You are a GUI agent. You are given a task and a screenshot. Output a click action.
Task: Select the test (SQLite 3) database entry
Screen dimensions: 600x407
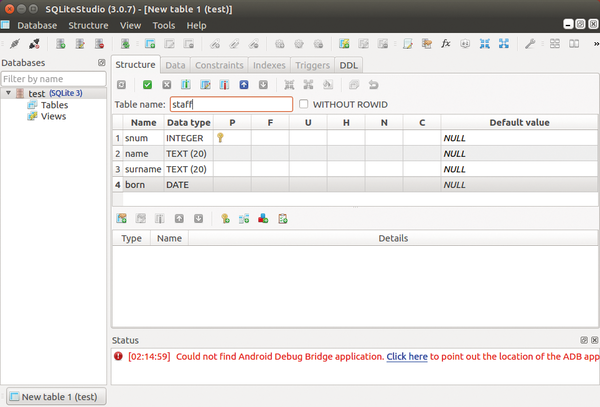tap(55, 93)
